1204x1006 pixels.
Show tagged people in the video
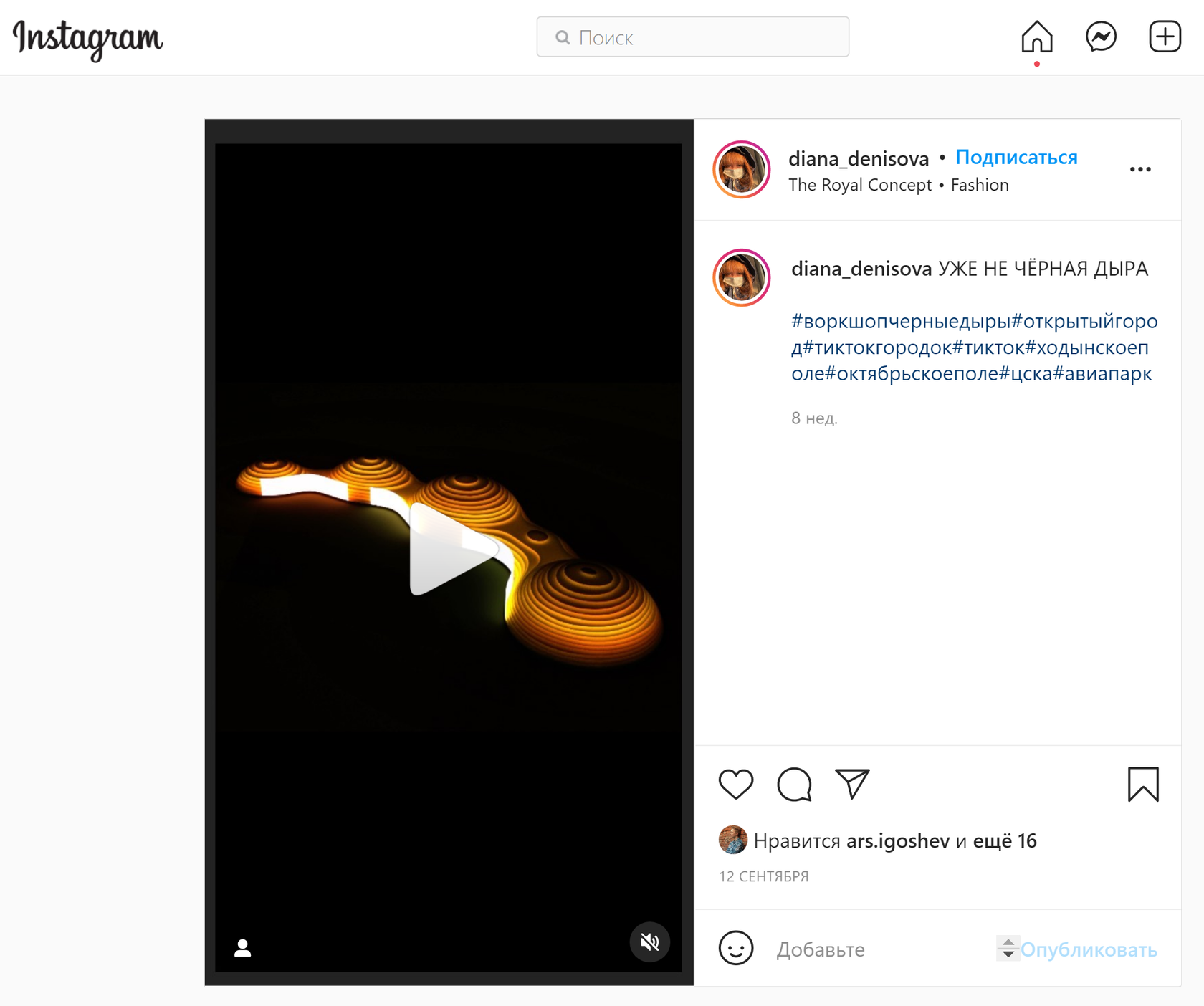click(243, 948)
